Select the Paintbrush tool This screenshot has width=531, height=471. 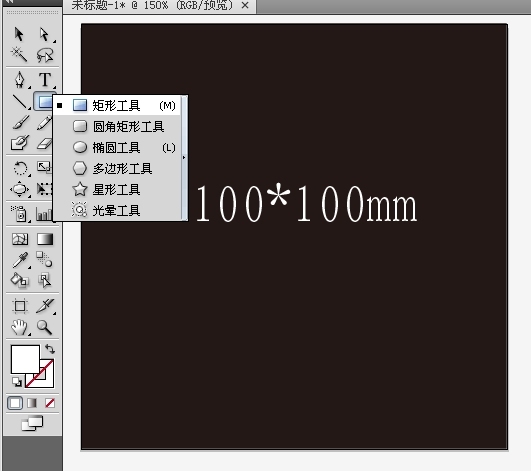point(20,123)
